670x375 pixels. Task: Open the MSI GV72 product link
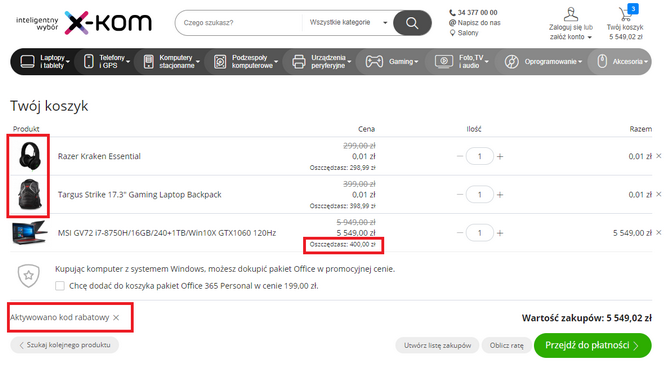click(x=167, y=233)
